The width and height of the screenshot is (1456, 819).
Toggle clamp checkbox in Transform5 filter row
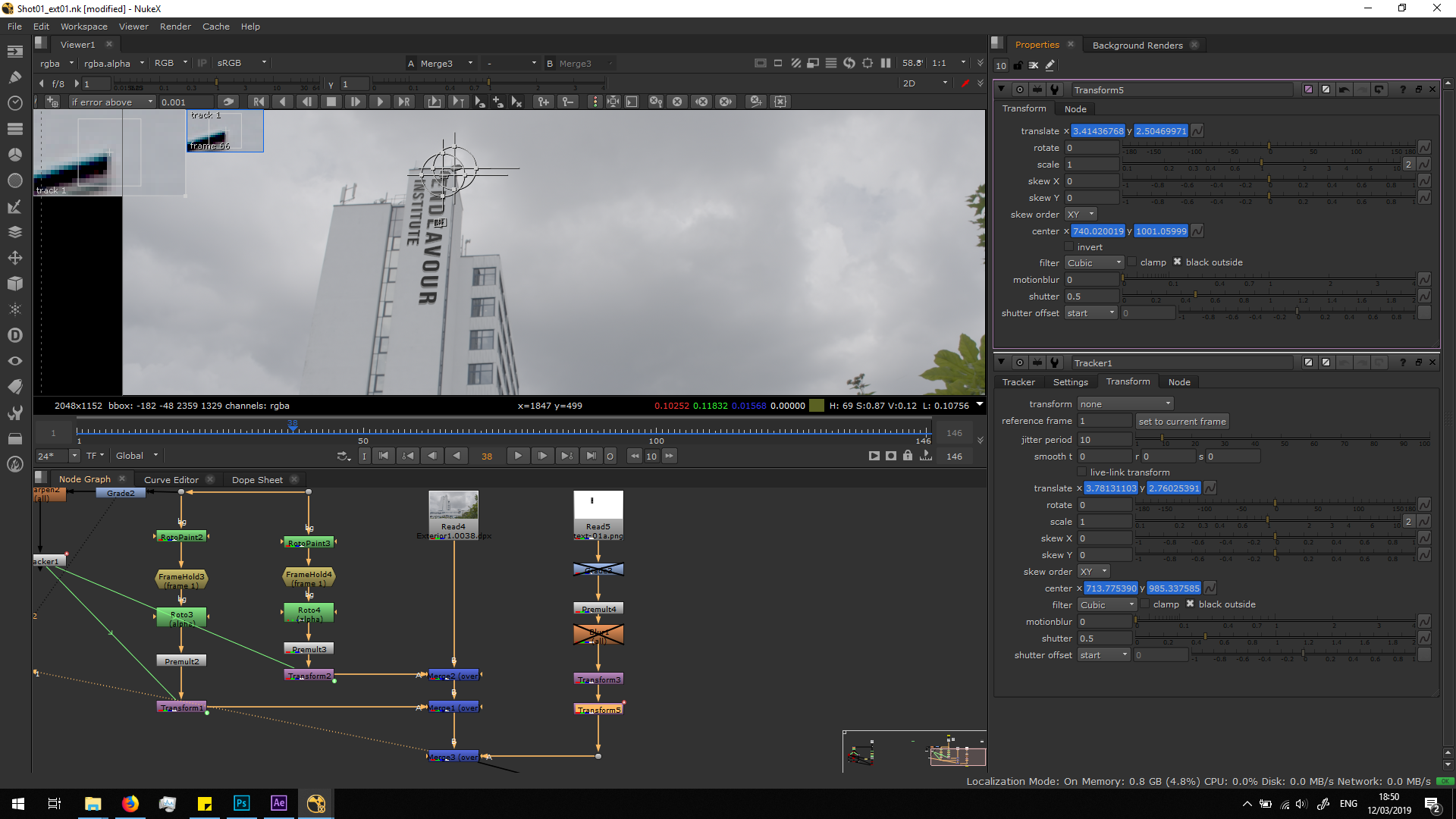(x=1132, y=262)
